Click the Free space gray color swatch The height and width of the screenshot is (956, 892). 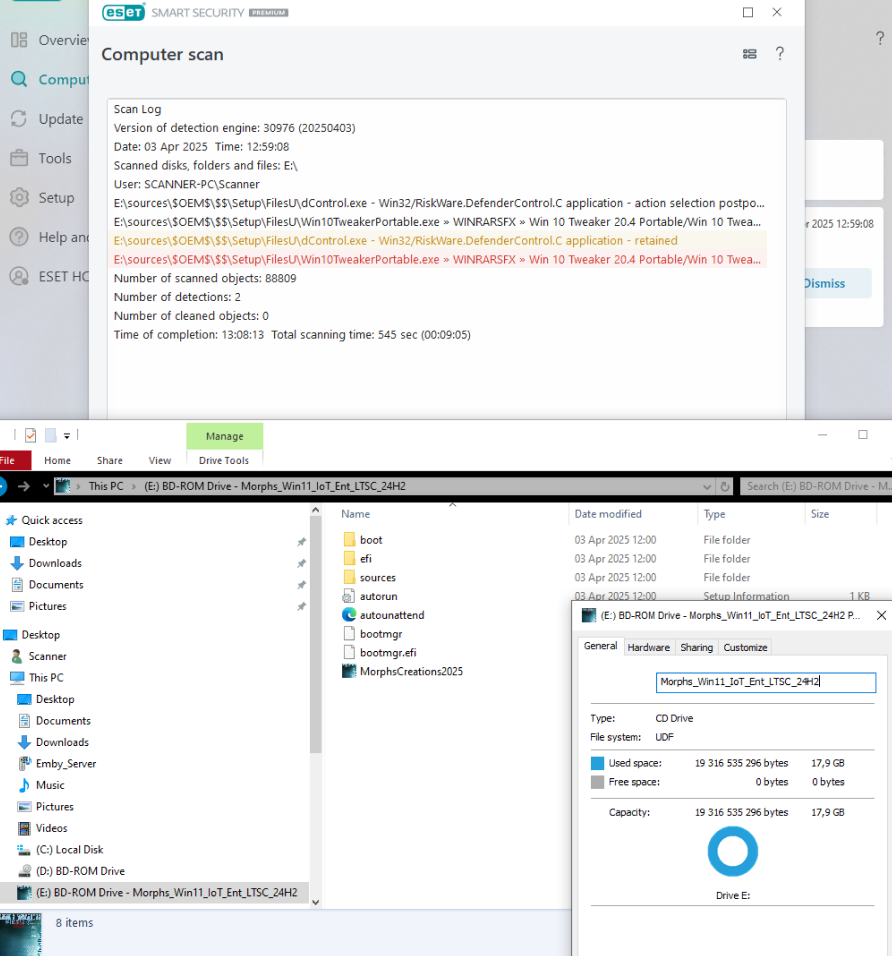(x=598, y=782)
